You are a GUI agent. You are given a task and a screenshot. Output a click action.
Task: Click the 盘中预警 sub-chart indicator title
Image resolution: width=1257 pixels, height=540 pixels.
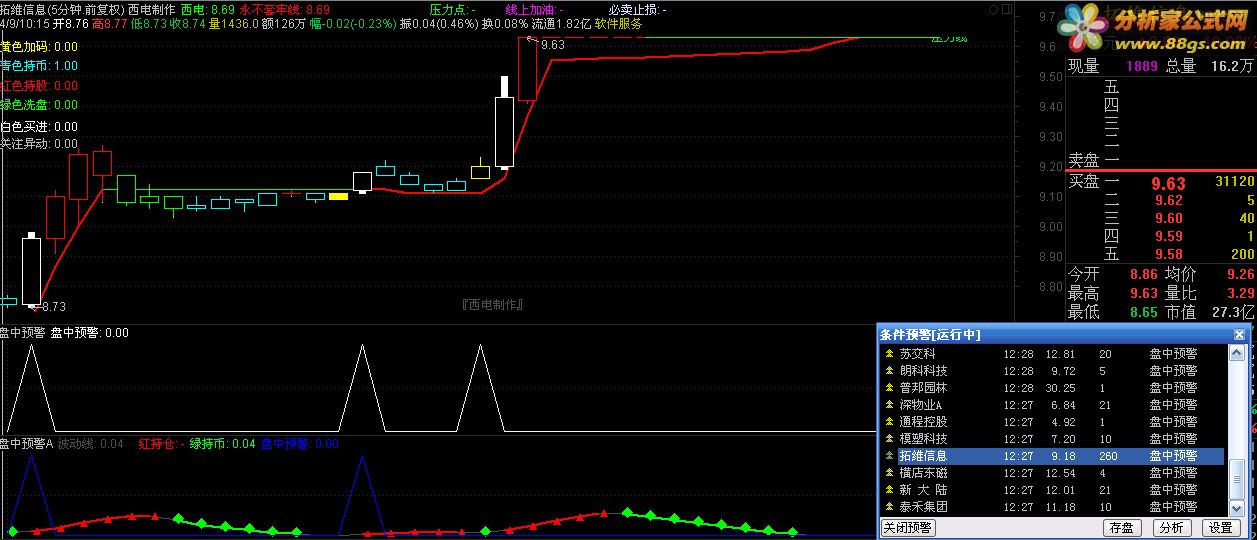click(23, 332)
